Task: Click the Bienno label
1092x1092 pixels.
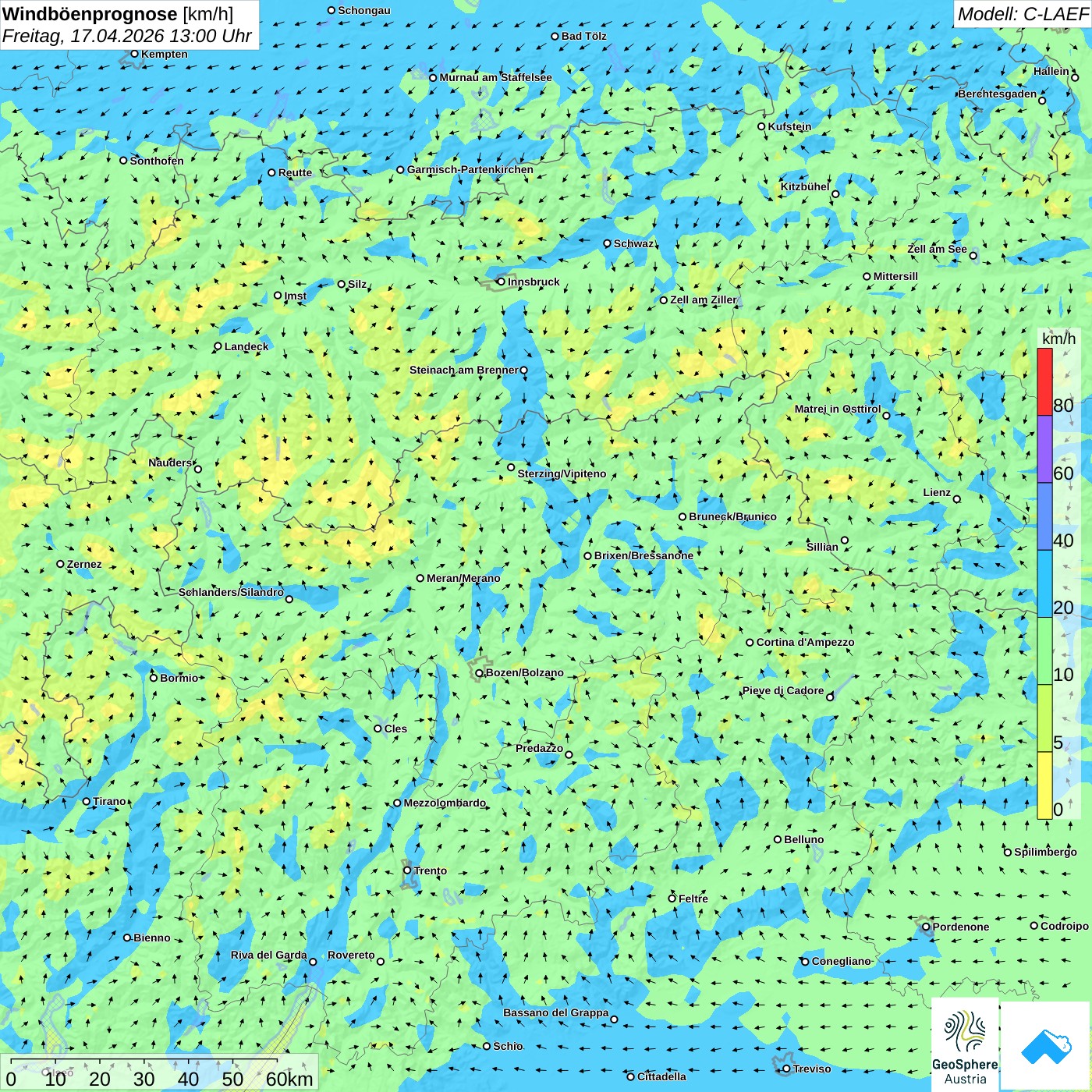Action: pyautogui.click(x=151, y=938)
